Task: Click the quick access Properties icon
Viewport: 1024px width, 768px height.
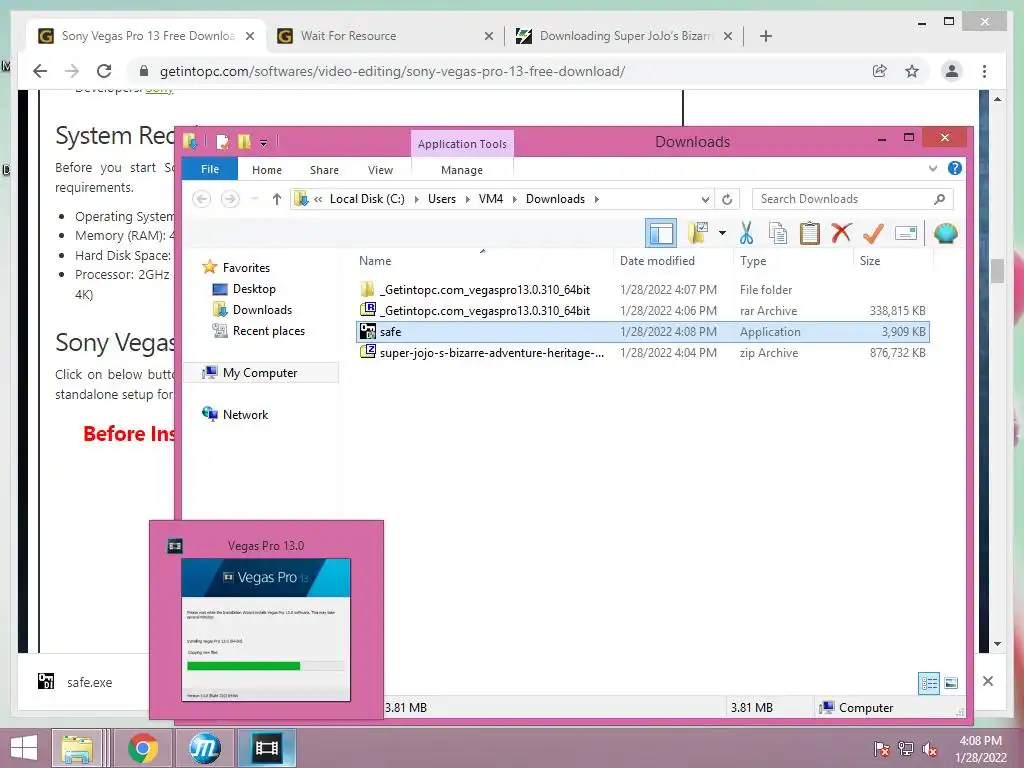Action: pyautogui.click(x=222, y=142)
